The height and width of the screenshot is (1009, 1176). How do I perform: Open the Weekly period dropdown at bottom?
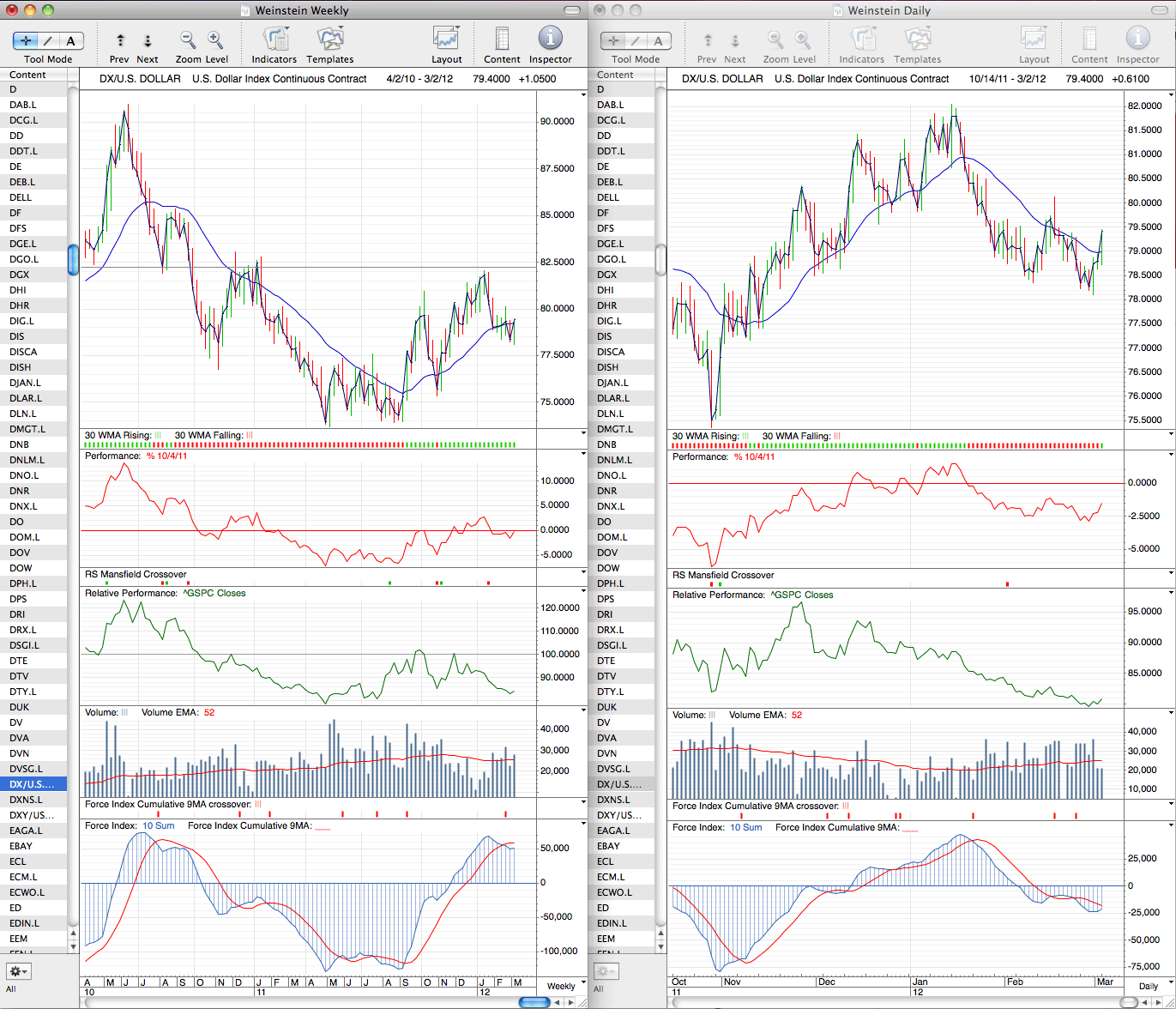(x=562, y=985)
